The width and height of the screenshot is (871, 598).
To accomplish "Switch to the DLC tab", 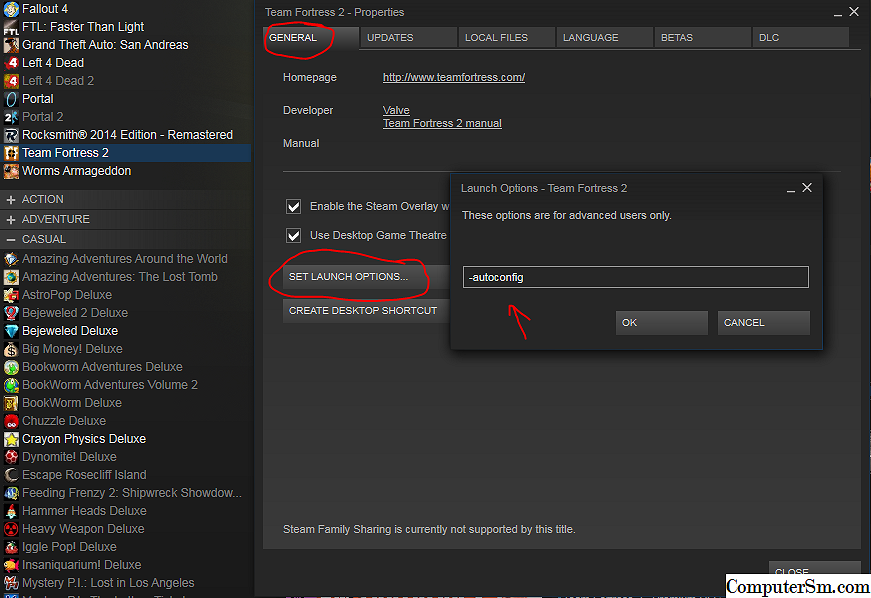I will (800, 38).
